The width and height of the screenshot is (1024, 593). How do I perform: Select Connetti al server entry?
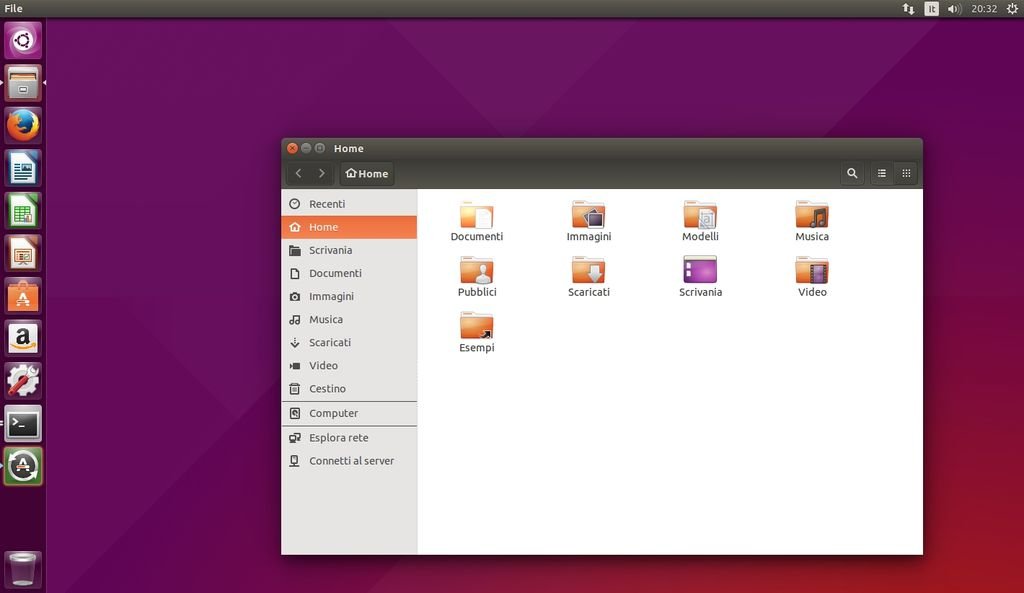[x=351, y=461]
